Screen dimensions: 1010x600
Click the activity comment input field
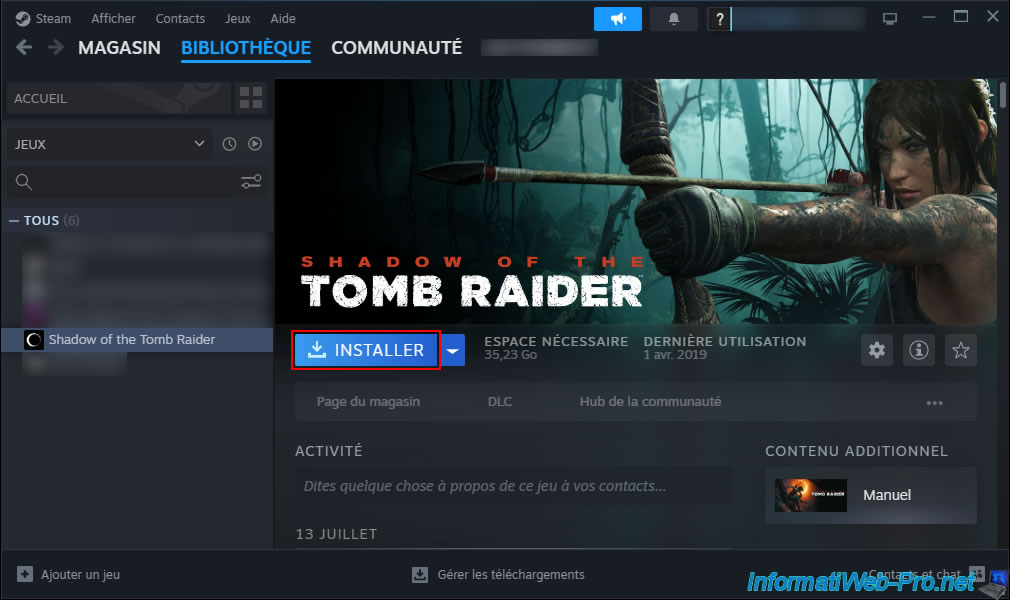tap(514, 486)
